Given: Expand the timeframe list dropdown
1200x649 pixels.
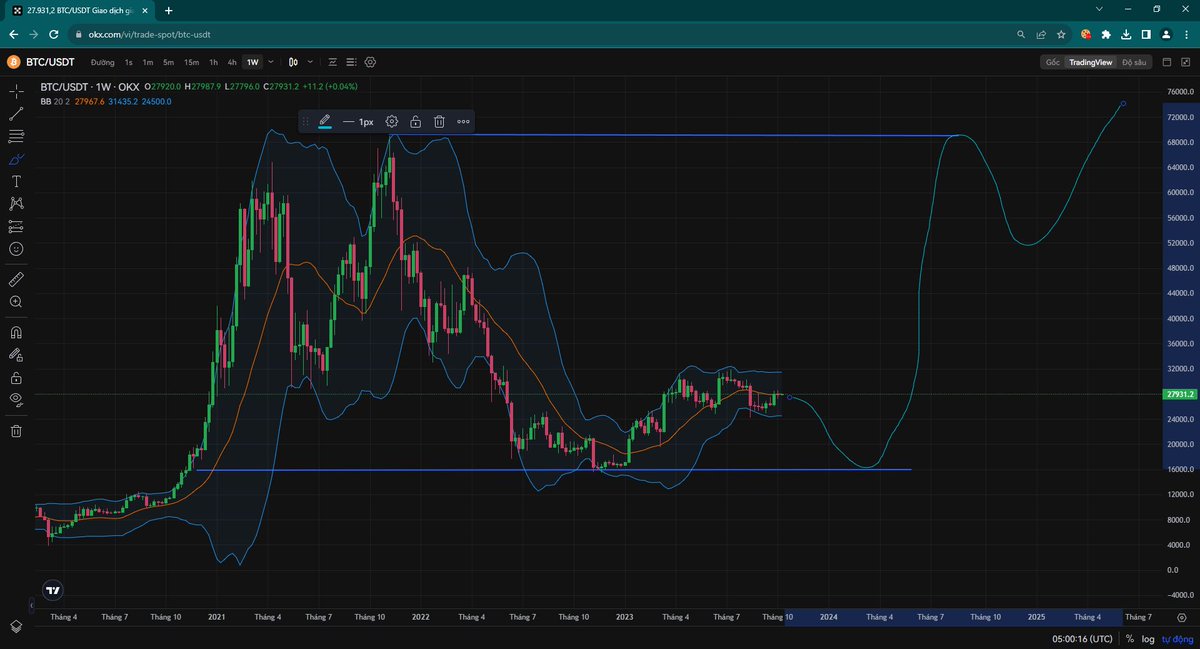Looking at the screenshot, I should pyautogui.click(x=270, y=62).
